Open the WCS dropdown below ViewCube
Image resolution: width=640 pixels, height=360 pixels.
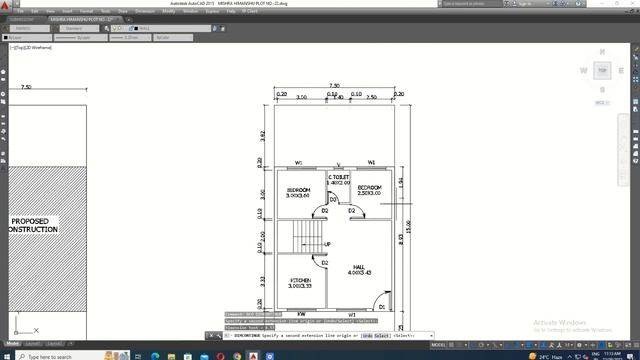(x=602, y=103)
